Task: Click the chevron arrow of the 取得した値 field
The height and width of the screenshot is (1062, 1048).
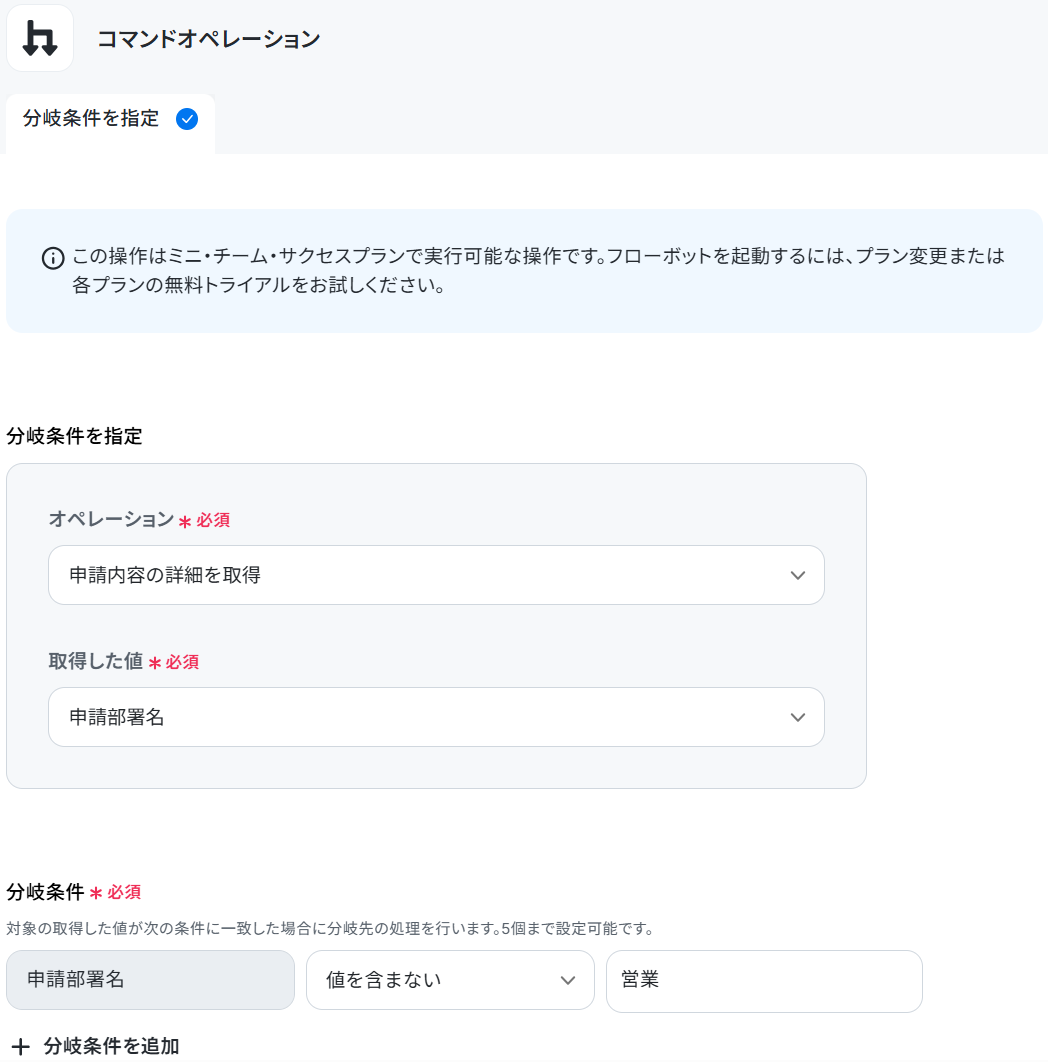Action: [x=798, y=718]
